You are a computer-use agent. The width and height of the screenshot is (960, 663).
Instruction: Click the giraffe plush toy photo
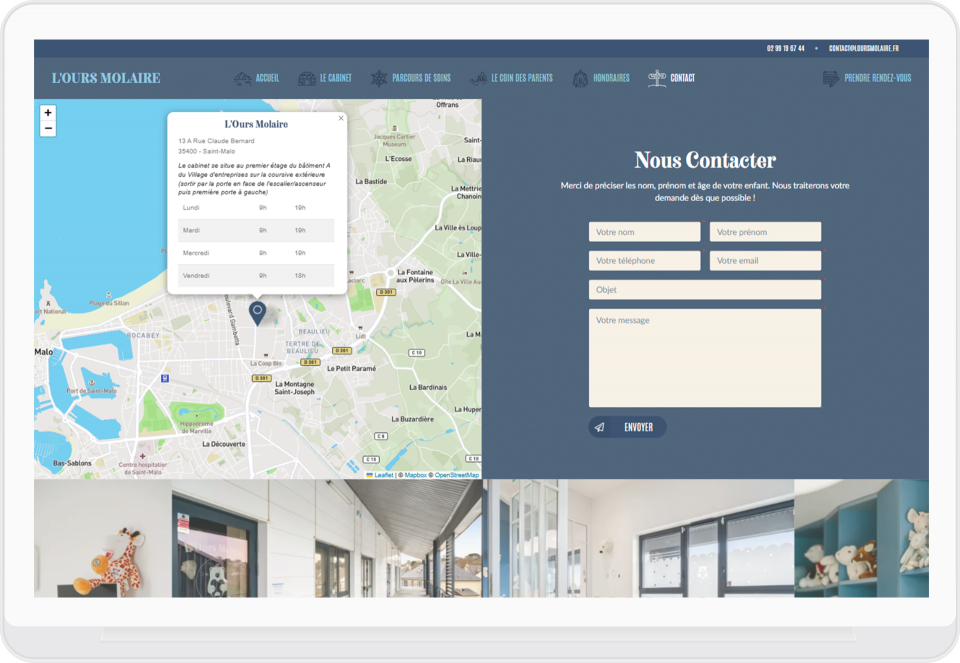pyautogui.click(x=103, y=538)
